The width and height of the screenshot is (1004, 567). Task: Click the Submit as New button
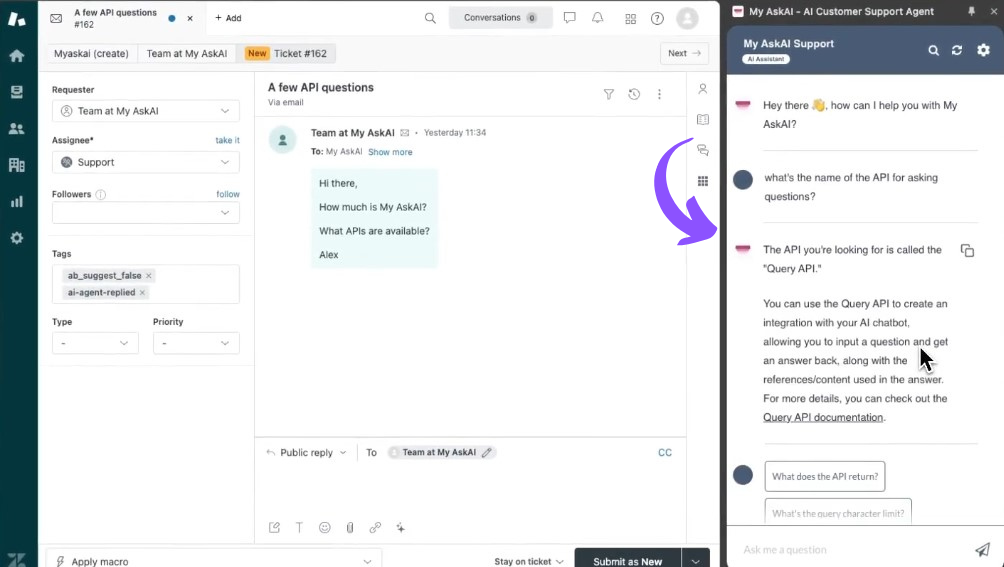[x=627, y=561]
